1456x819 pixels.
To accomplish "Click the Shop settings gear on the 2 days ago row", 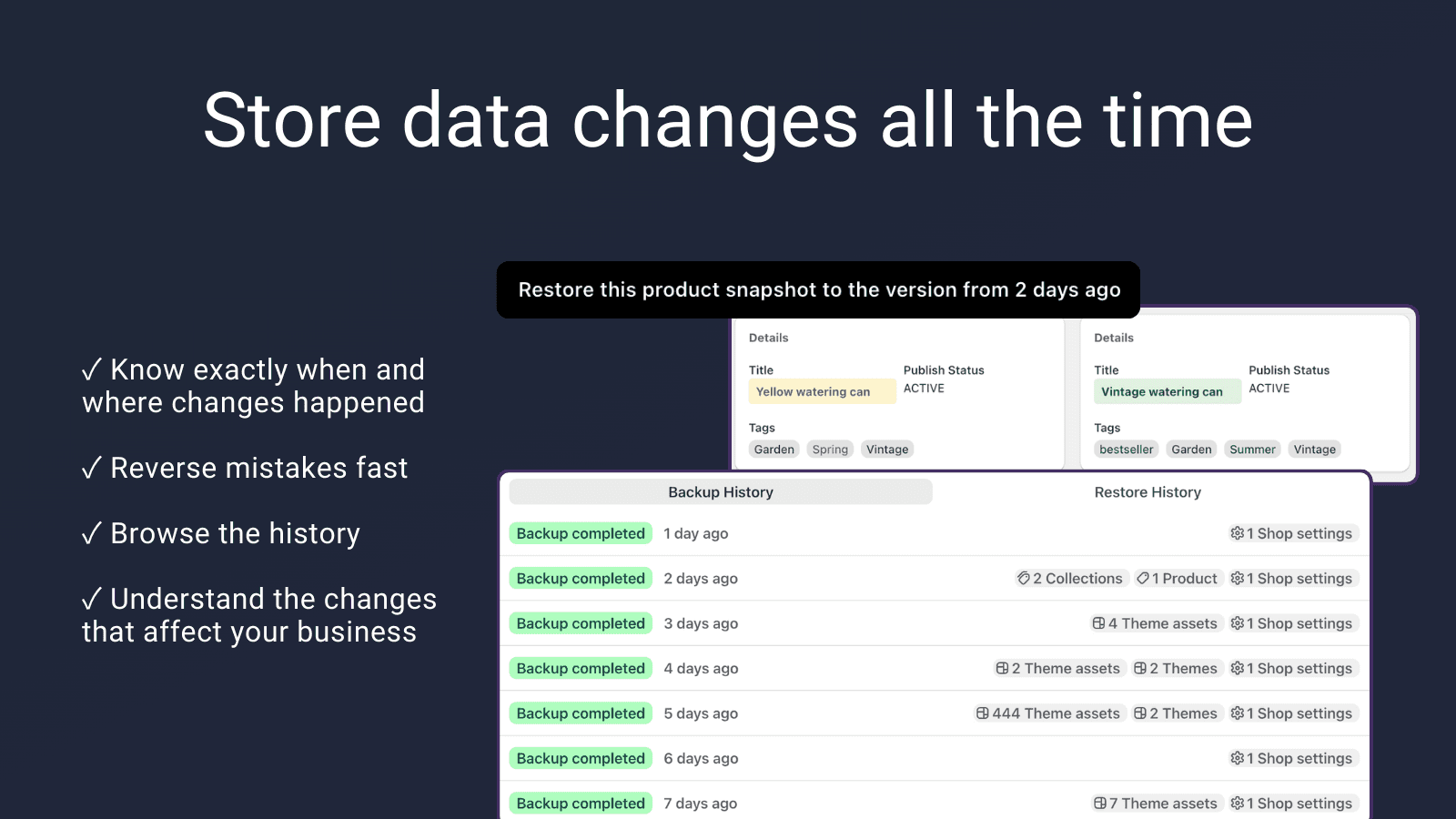I will (x=1238, y=578).
